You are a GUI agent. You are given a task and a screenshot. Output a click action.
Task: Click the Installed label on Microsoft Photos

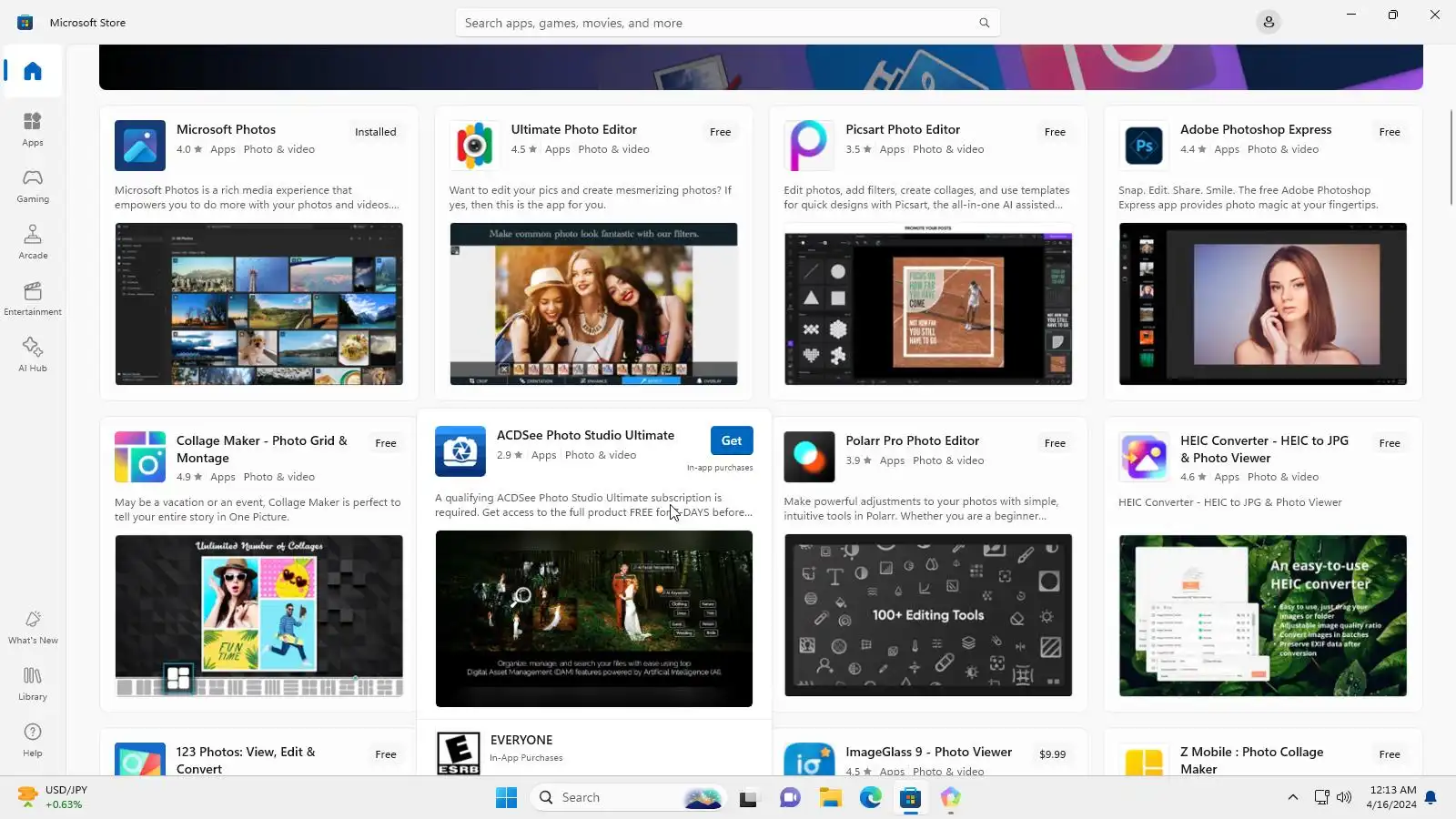coord(376,132)
